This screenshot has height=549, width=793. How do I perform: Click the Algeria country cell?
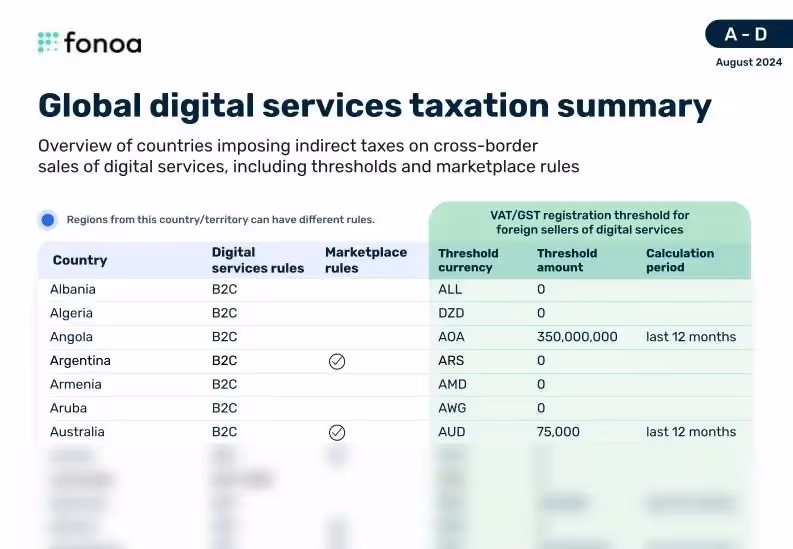(x=71, y=313)
